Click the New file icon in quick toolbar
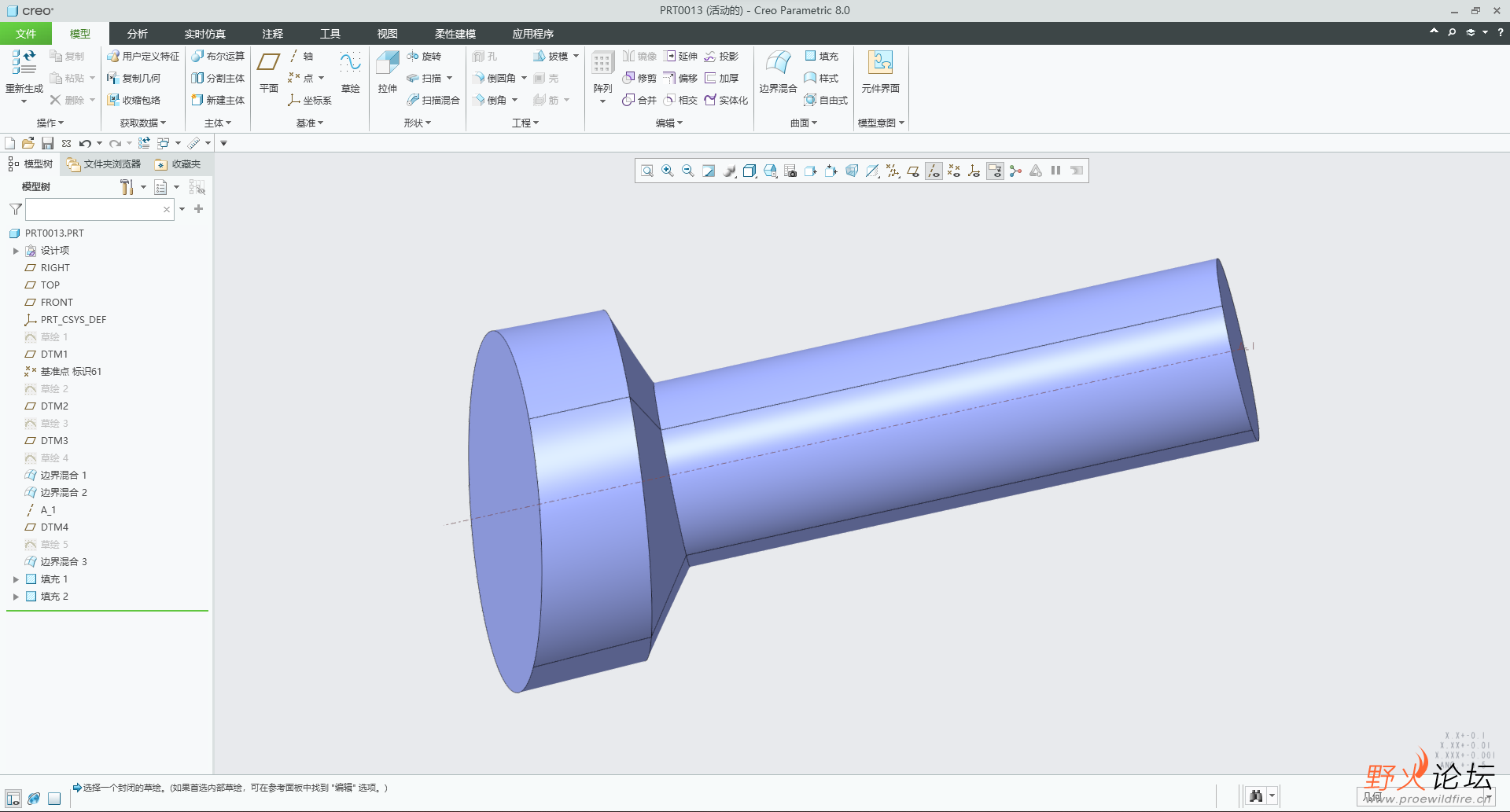1510x812 pixels. pos(10,143)
